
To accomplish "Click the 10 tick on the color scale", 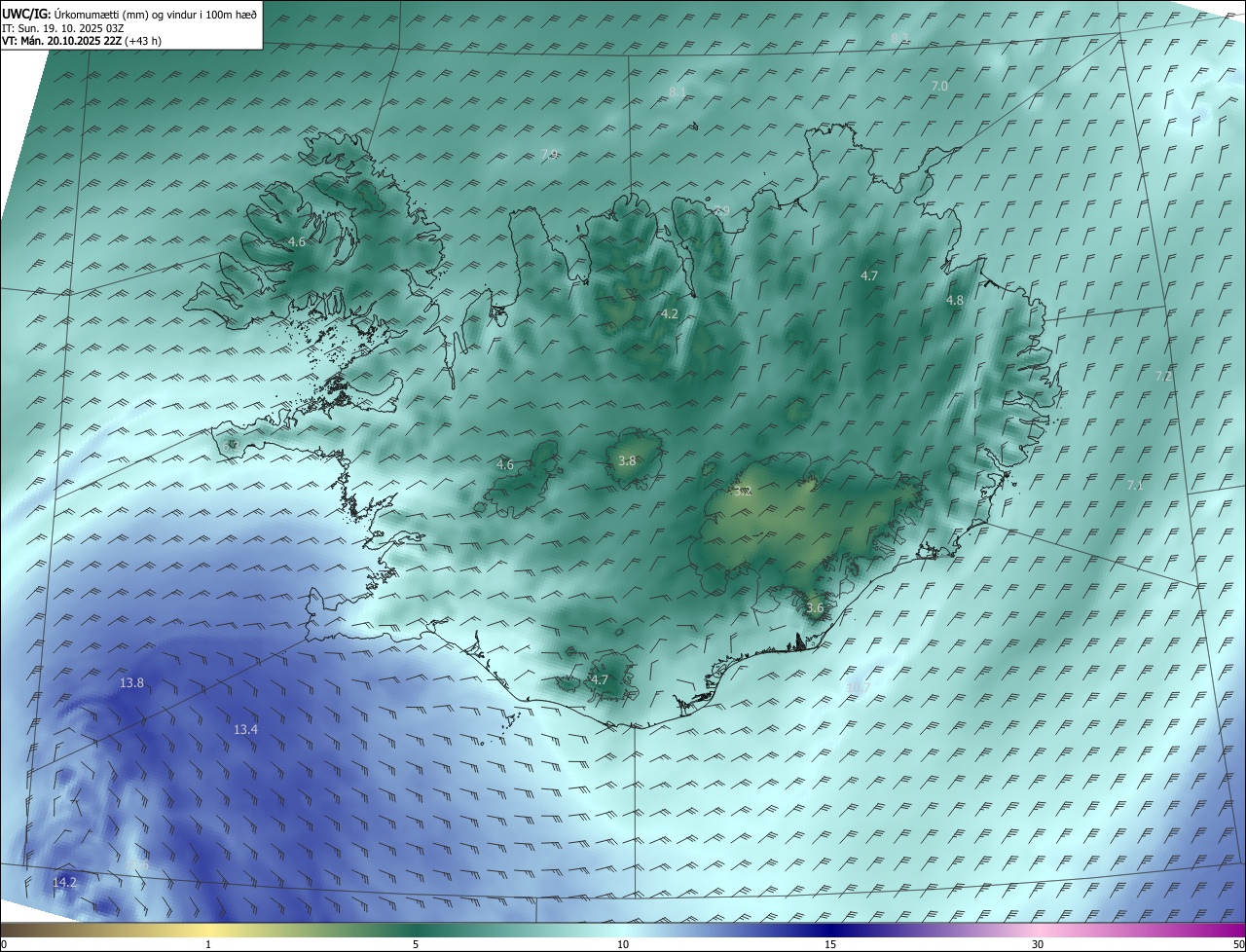I will coord(623,944).
